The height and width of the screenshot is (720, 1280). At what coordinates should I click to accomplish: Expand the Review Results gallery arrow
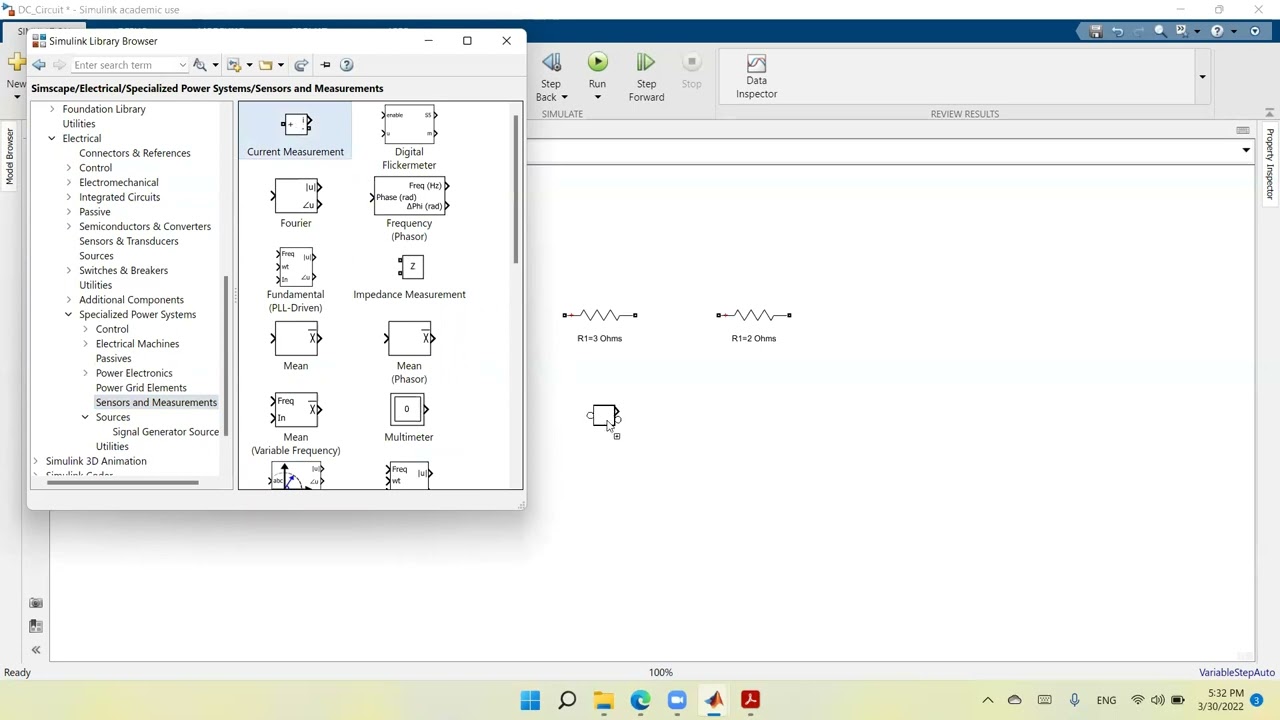(1202, 77)
